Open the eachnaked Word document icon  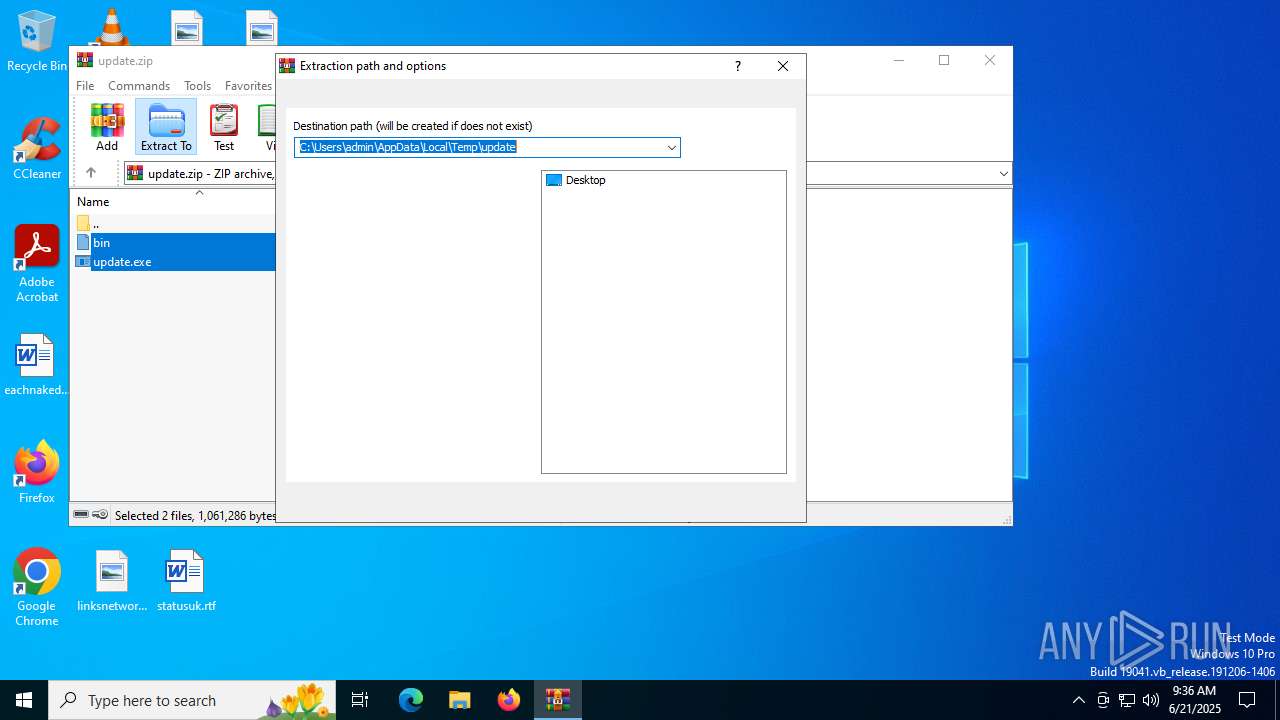(x=36, y=365)
